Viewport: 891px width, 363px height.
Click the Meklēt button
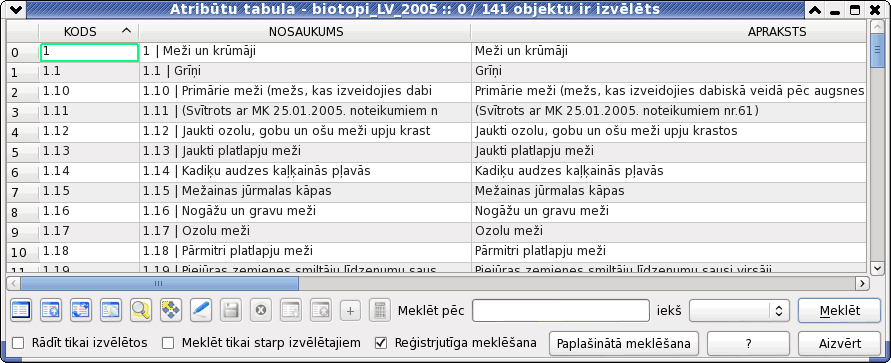[839, 311]
